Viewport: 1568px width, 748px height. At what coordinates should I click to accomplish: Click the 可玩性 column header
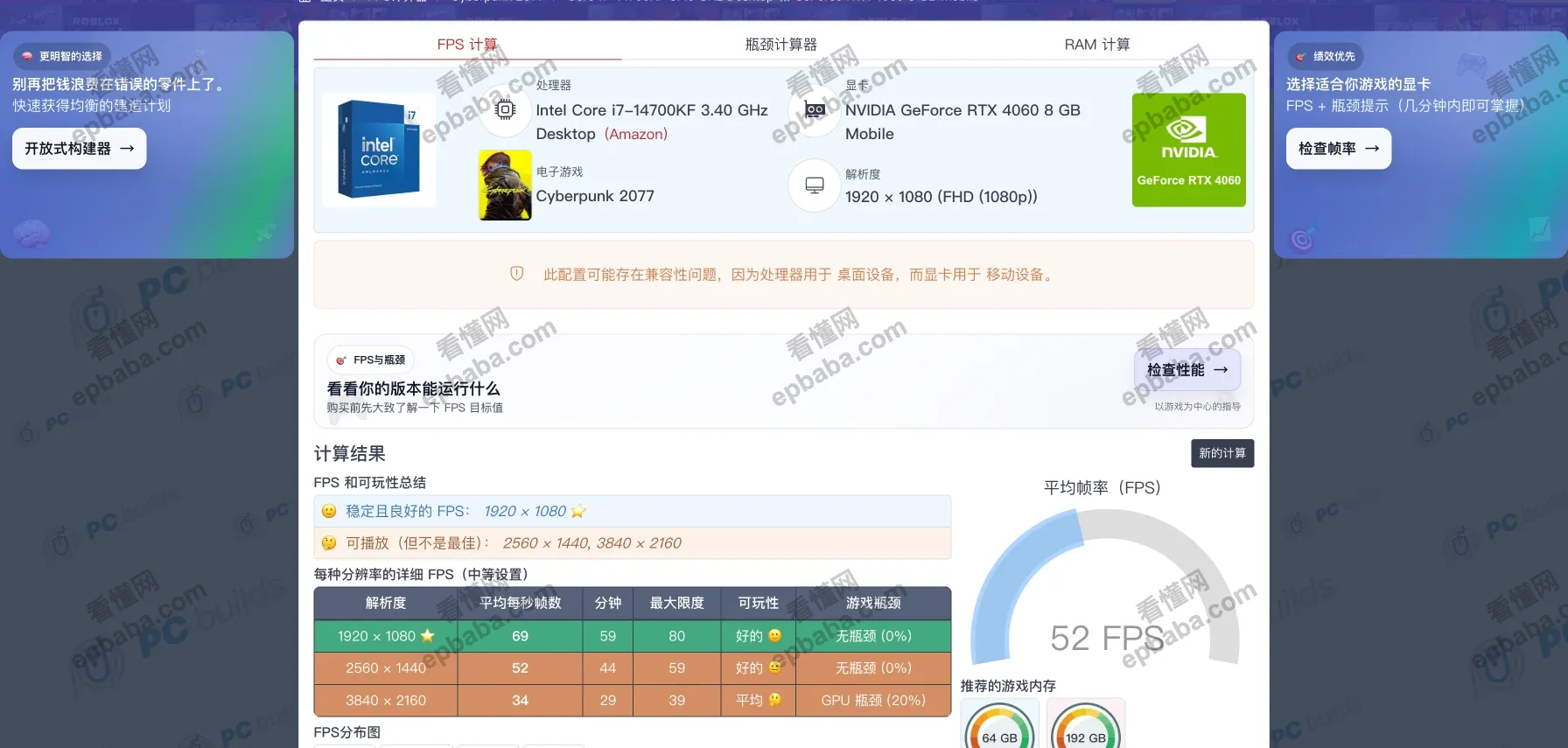pos(759,603)
